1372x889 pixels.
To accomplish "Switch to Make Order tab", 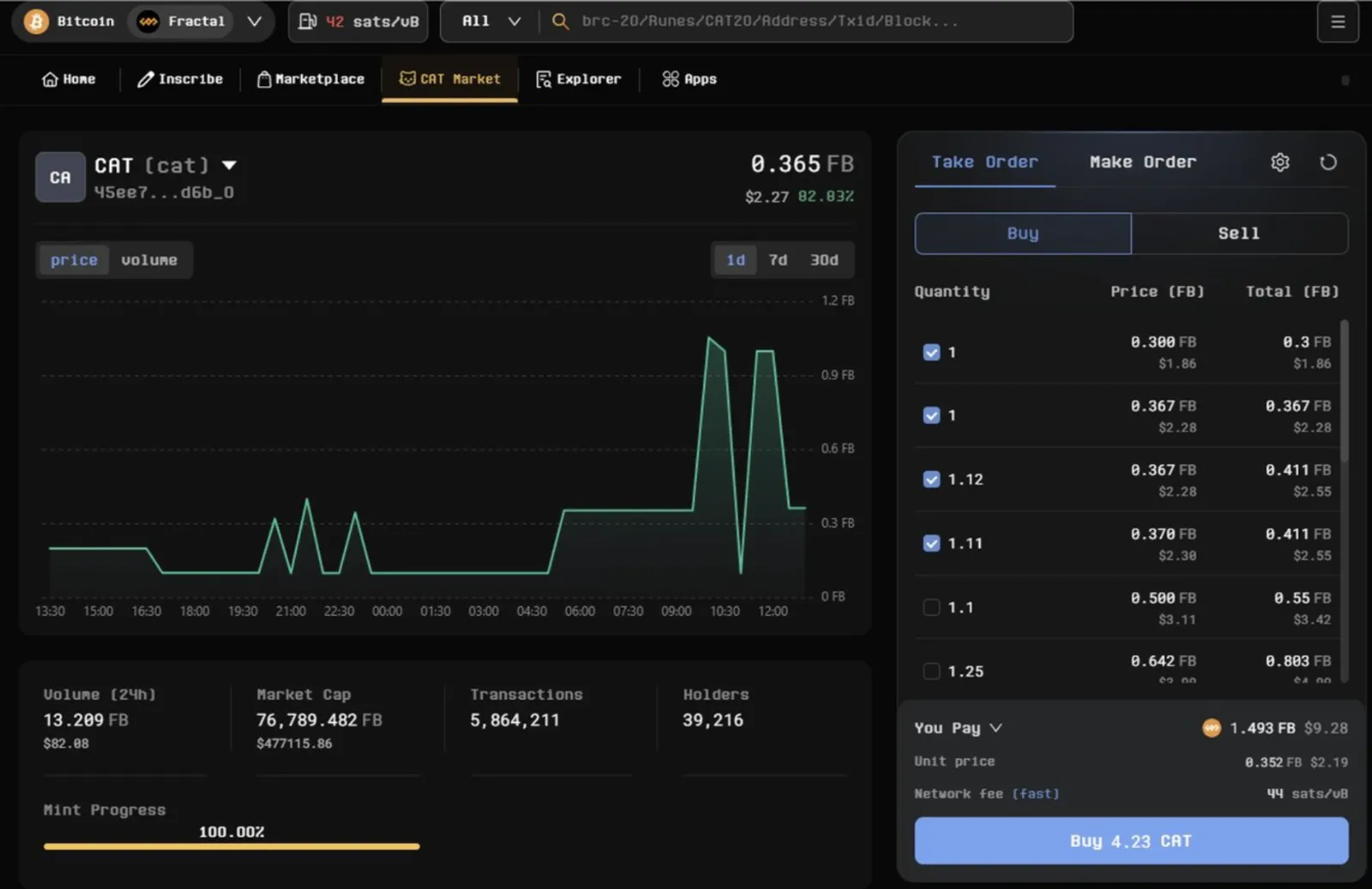I will 1143,162.
